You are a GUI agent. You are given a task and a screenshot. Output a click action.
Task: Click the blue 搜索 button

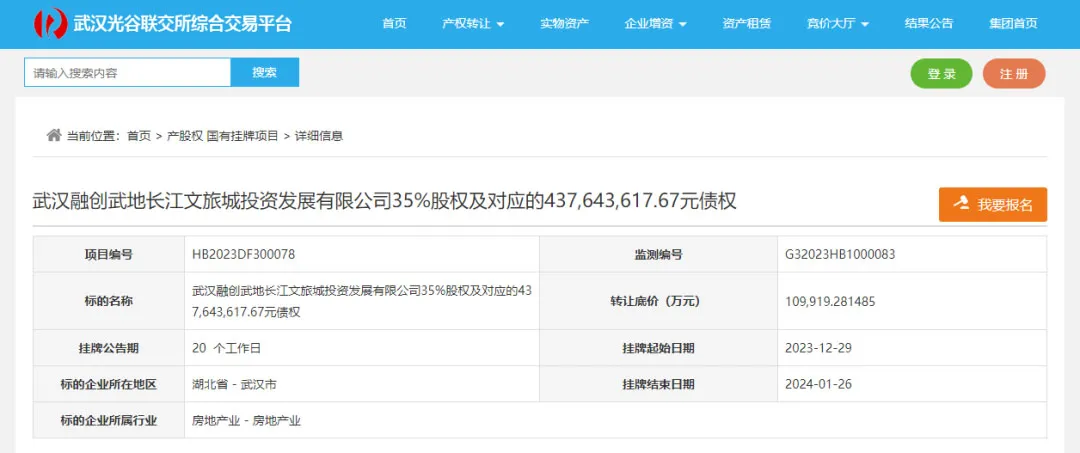[x=264, y=72]
